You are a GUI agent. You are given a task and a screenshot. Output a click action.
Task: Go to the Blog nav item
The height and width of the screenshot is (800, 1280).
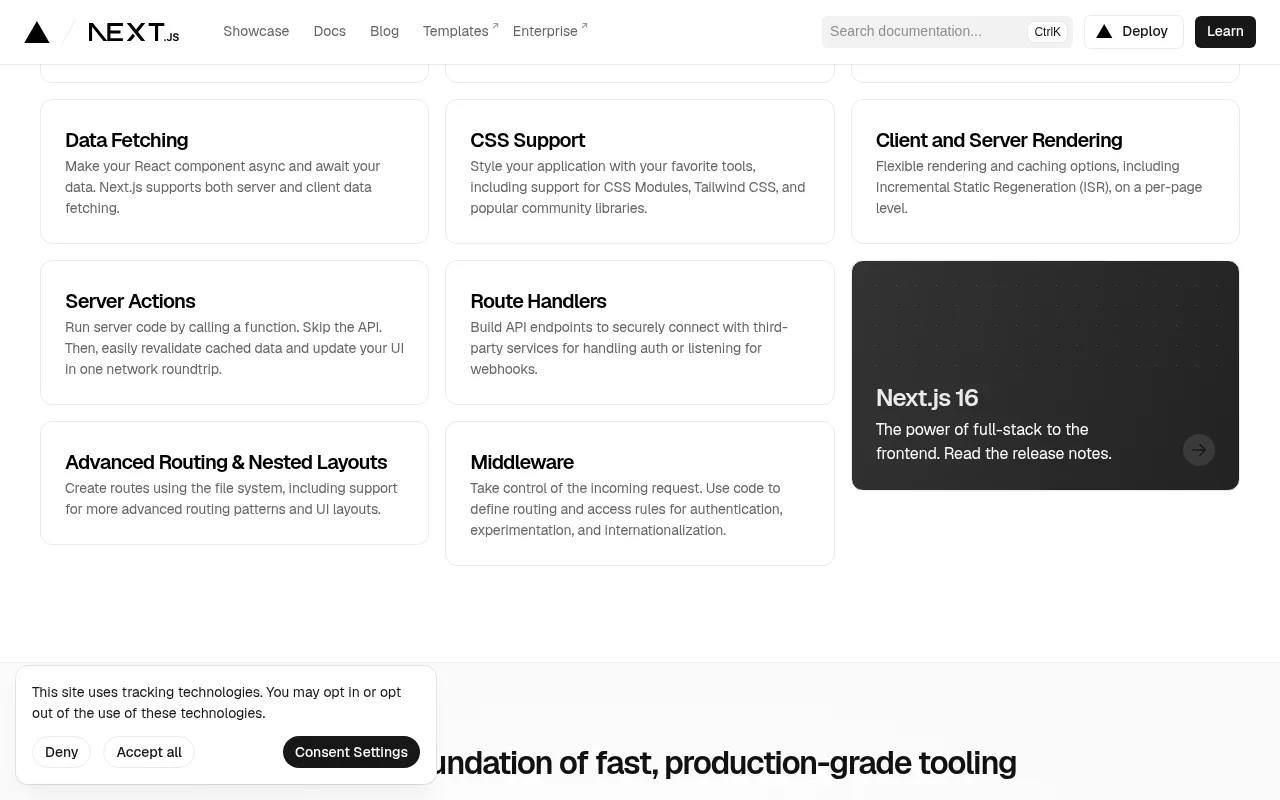click(x=384, y=31)
